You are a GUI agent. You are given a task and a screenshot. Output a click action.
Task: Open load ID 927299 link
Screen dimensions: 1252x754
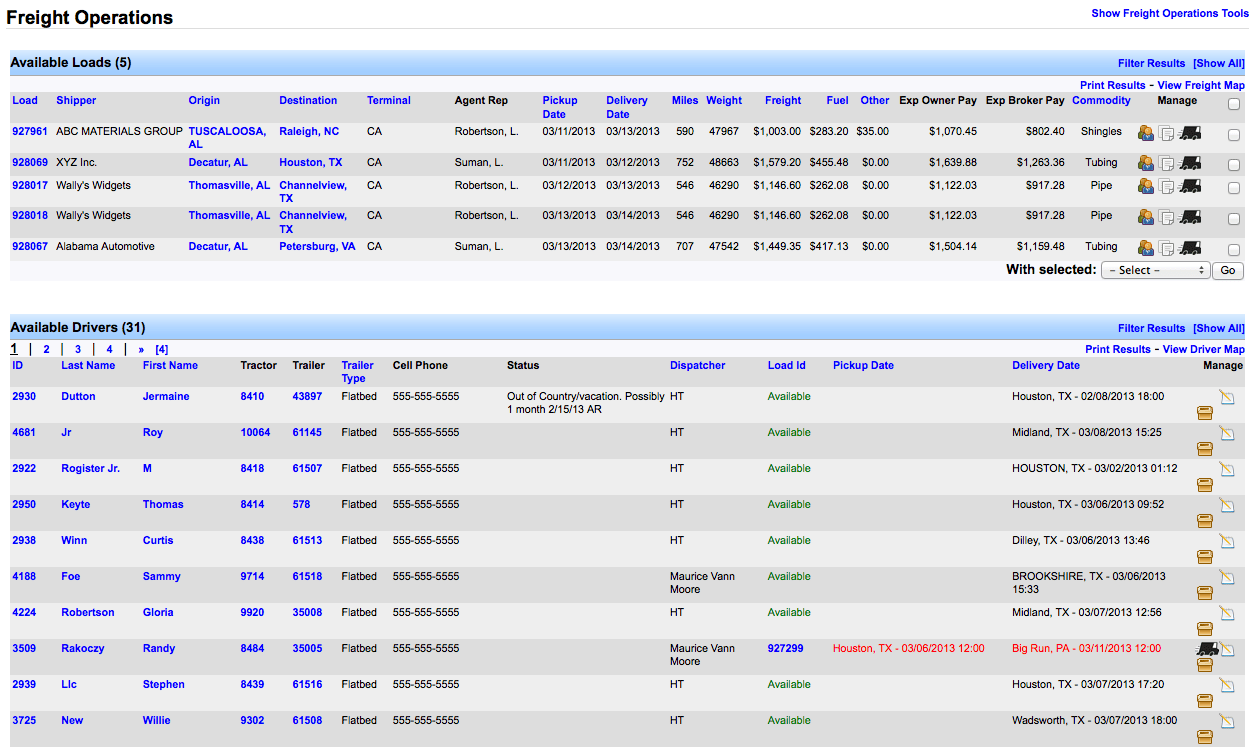coord(785,648)
